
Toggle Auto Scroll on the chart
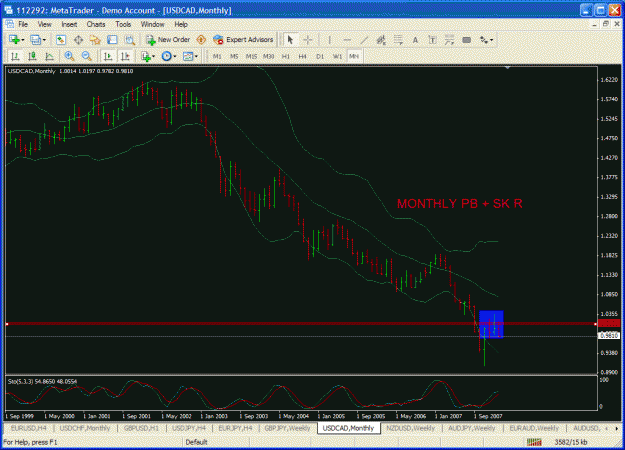coord(108,56)
